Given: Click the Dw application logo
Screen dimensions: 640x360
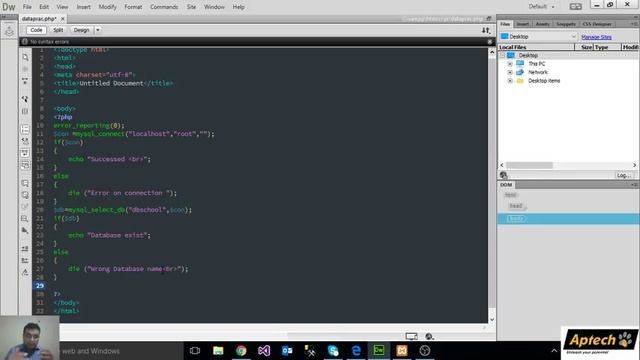Looking at the screenshot, I should pyautogui.click(x=9, y=7).
